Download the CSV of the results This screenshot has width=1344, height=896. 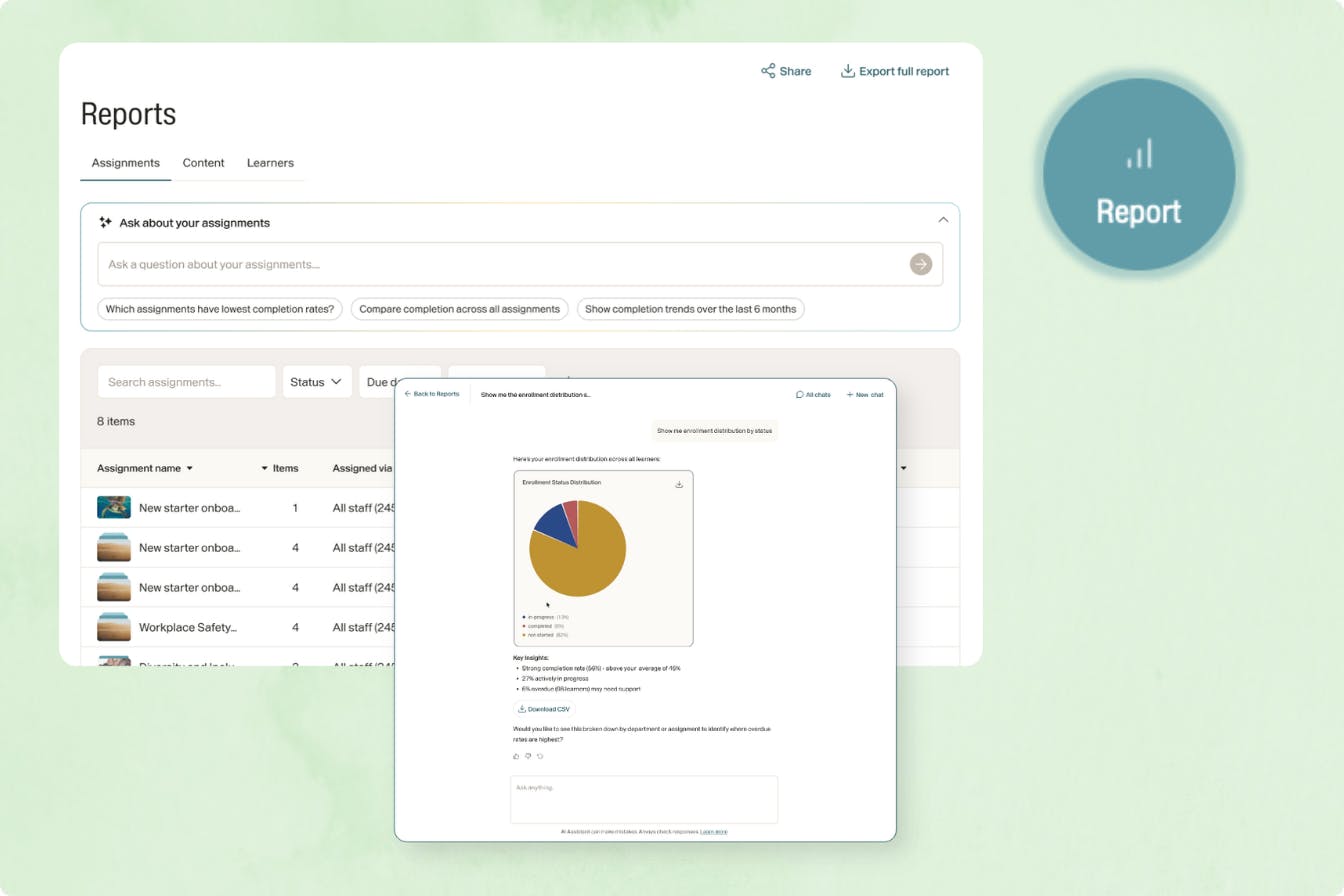pyautogui.click(x=544, y=709)
